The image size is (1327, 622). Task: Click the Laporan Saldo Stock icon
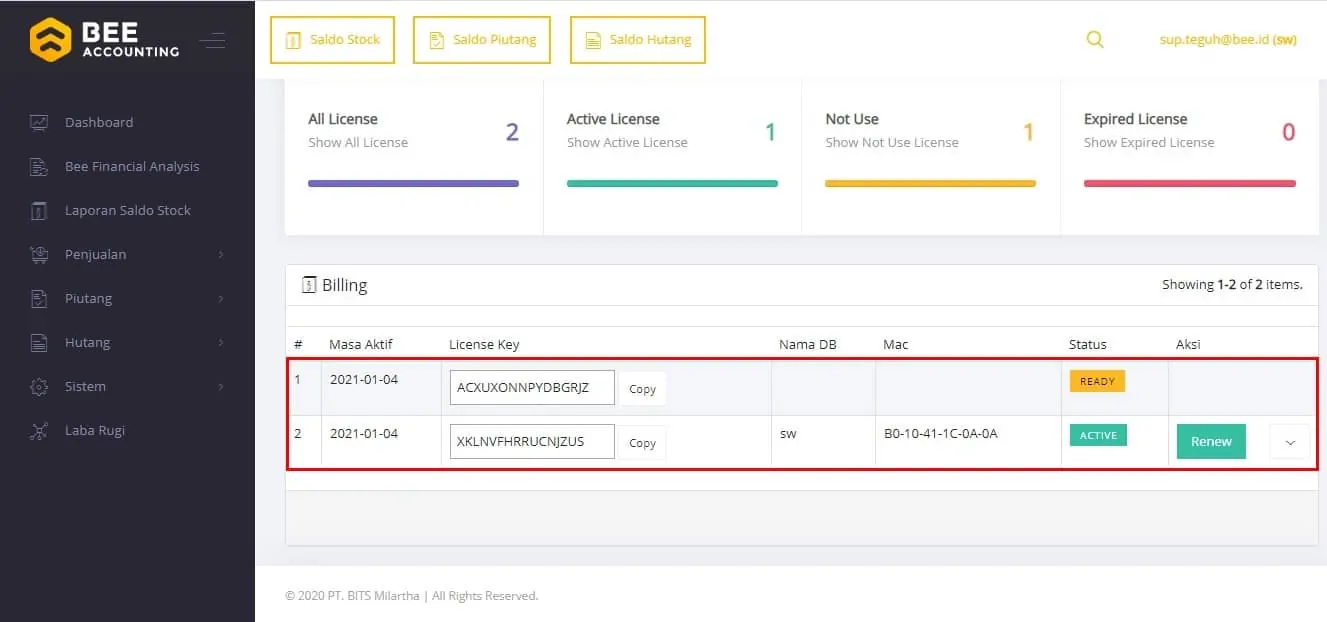[39, 210]
